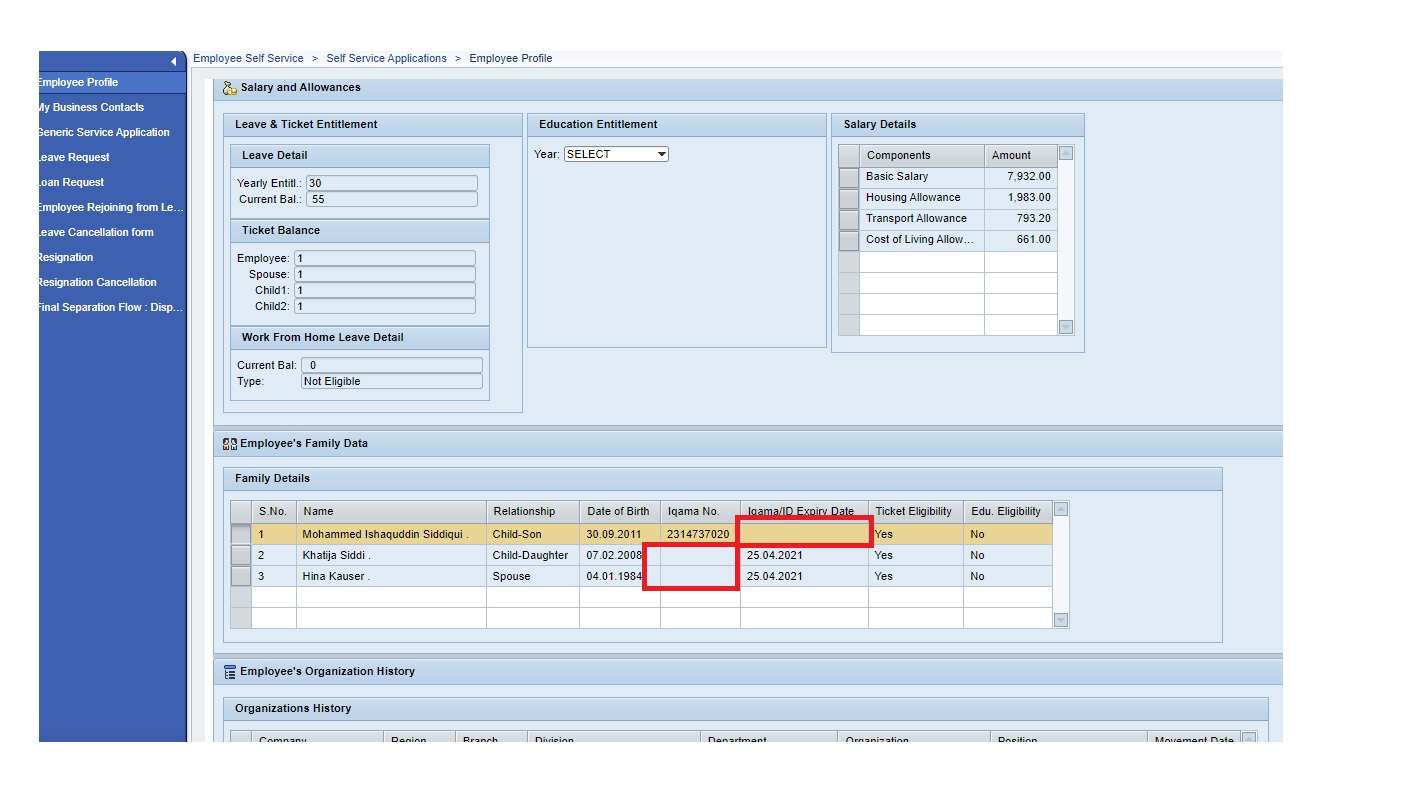Click the Date of Birth column header
1424x807 pixels.
click(x=620, y=511)
